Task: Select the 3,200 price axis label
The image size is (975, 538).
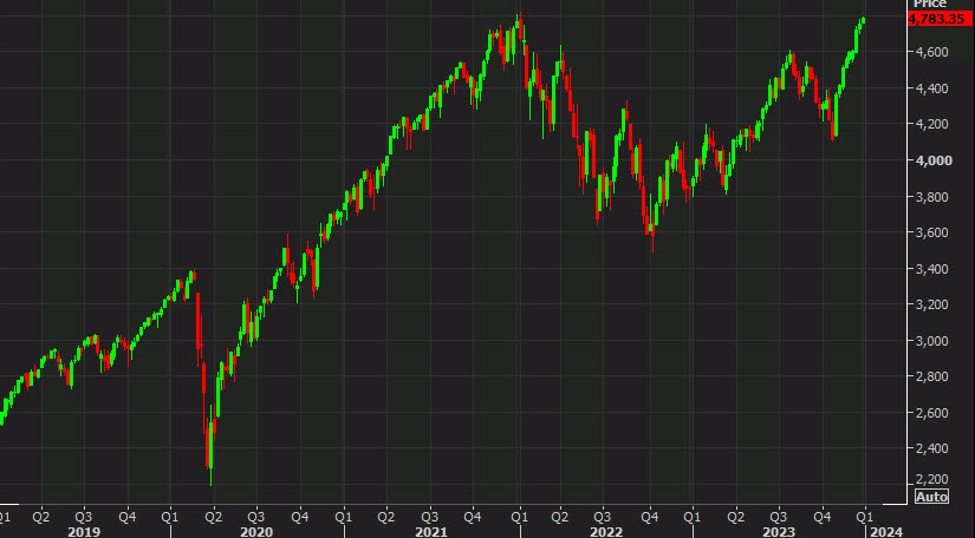Action: (931, 305)
